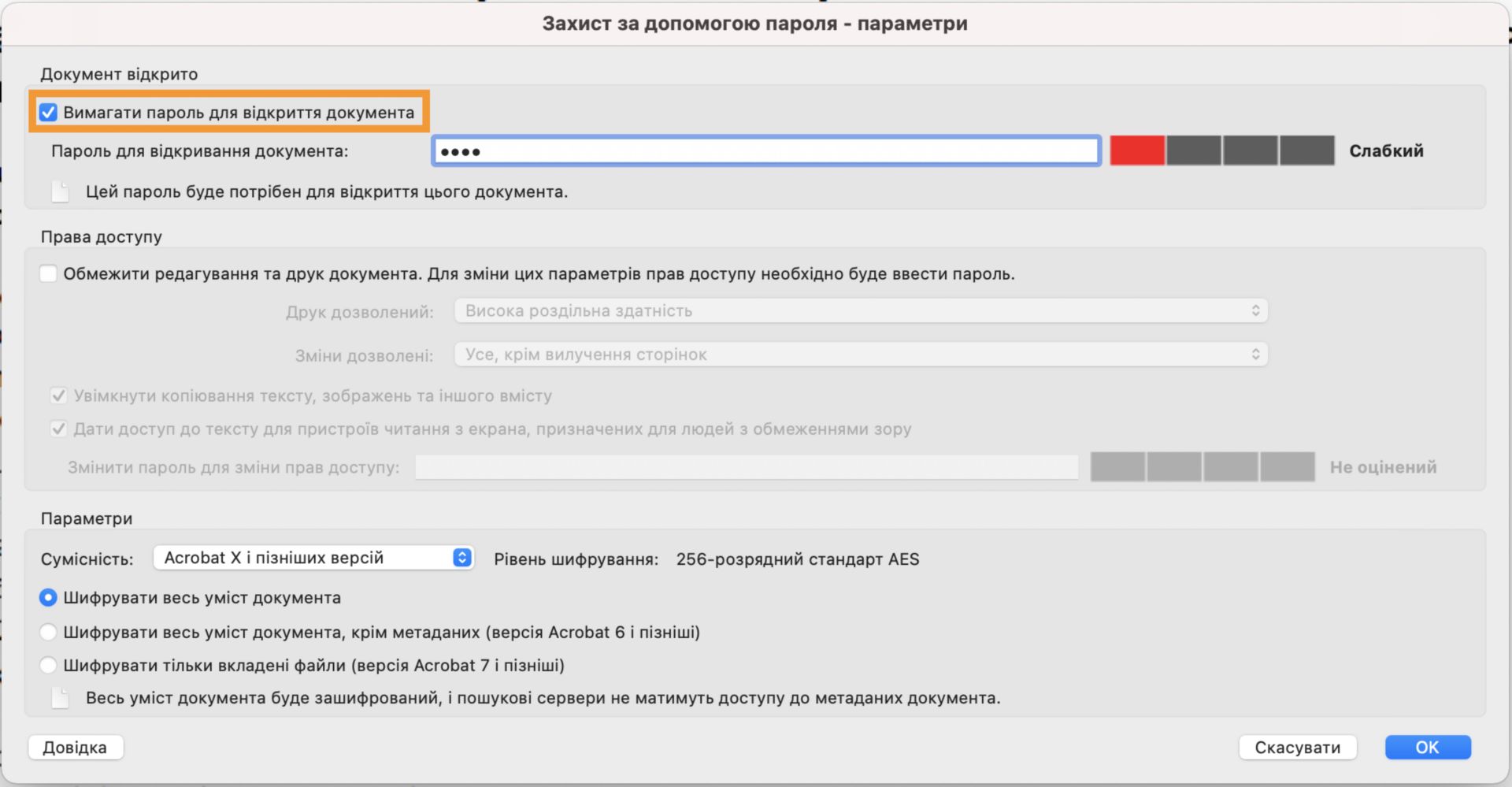This screenshot has height=787, width=1512.
Task: Open 'Довідка' help button
Action: [x=75, y=747]
